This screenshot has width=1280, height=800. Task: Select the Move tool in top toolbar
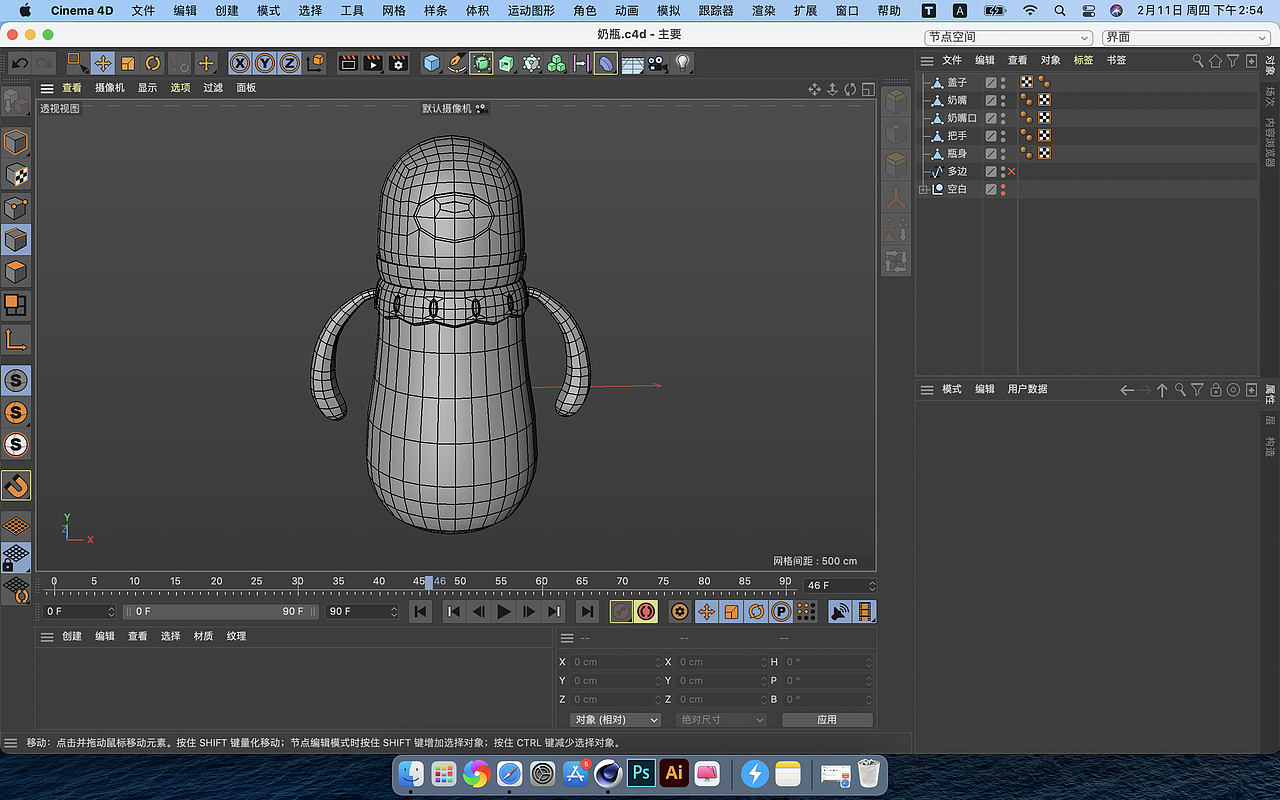pyautogui.click(x=103, y=63)
